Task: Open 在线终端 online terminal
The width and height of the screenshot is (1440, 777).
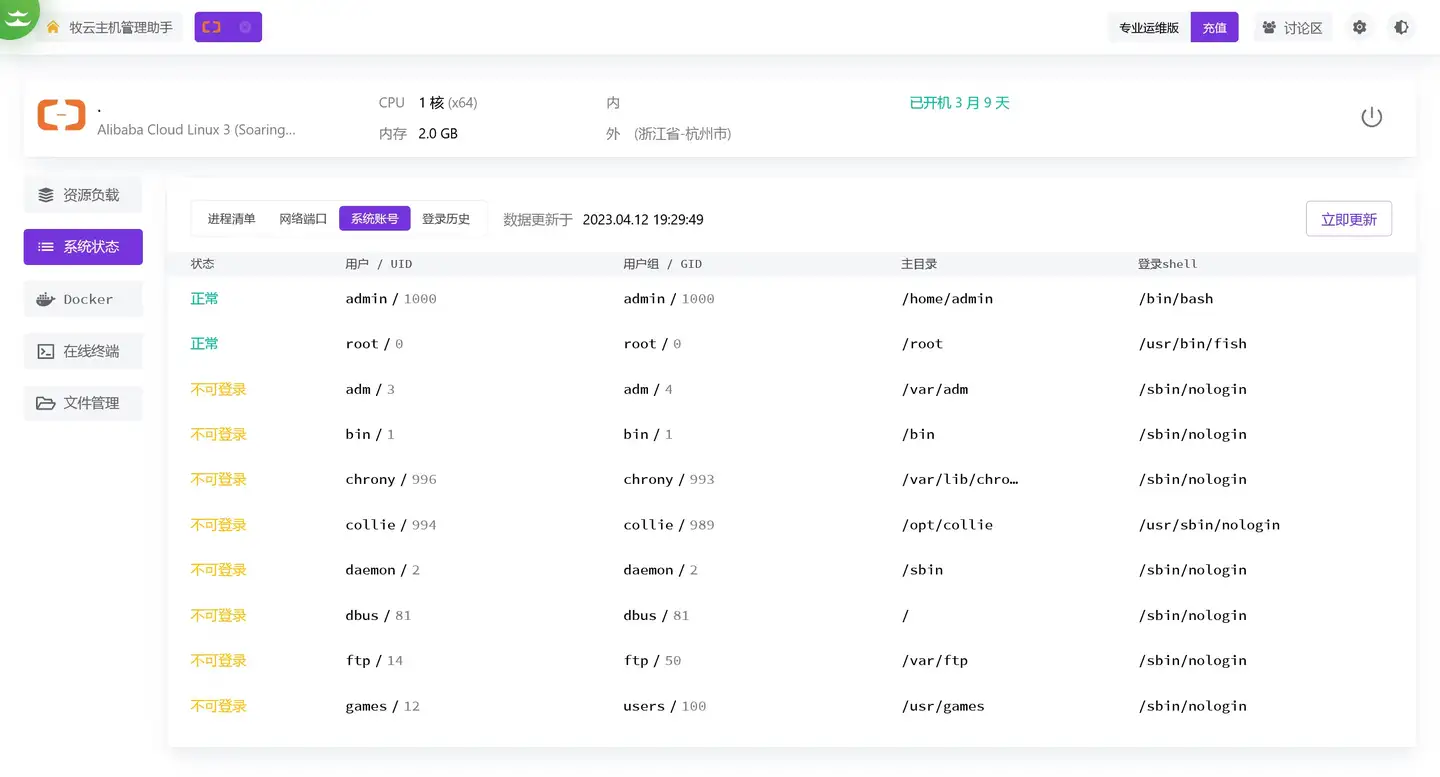Action: 83,351
